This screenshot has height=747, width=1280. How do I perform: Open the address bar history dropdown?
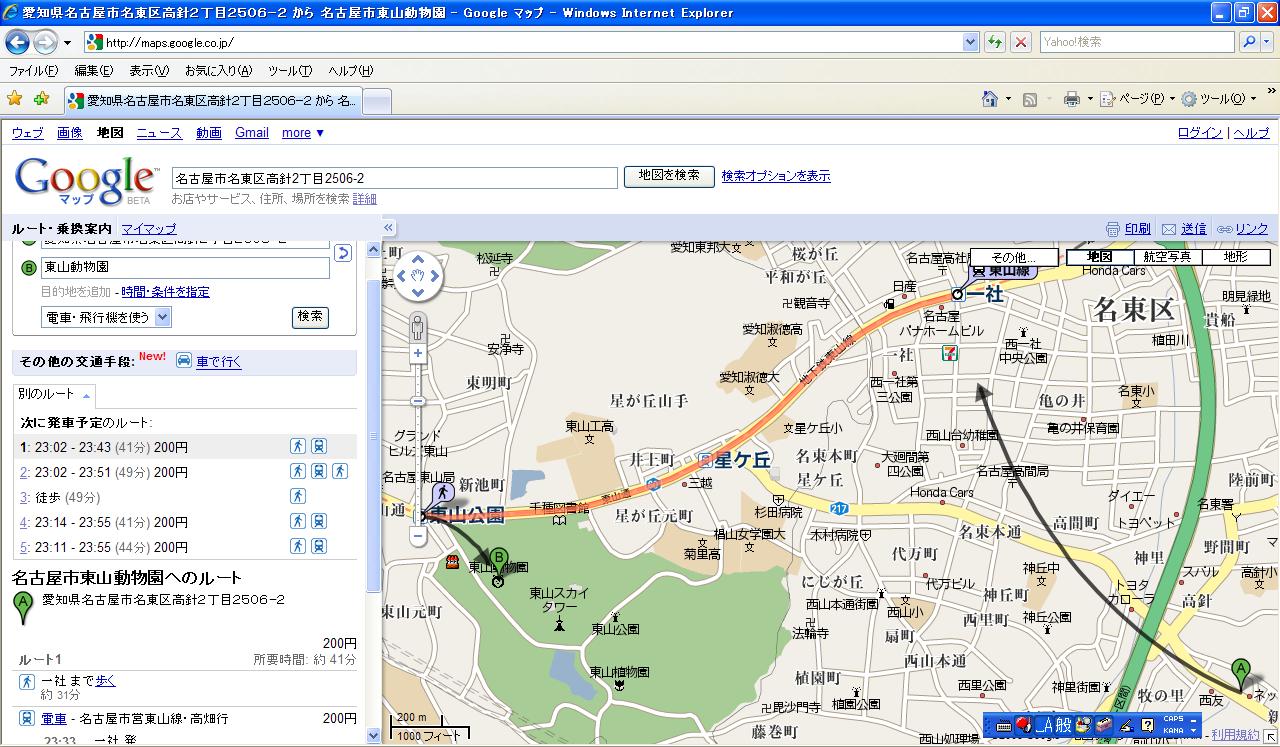click(x=970, y=42)
